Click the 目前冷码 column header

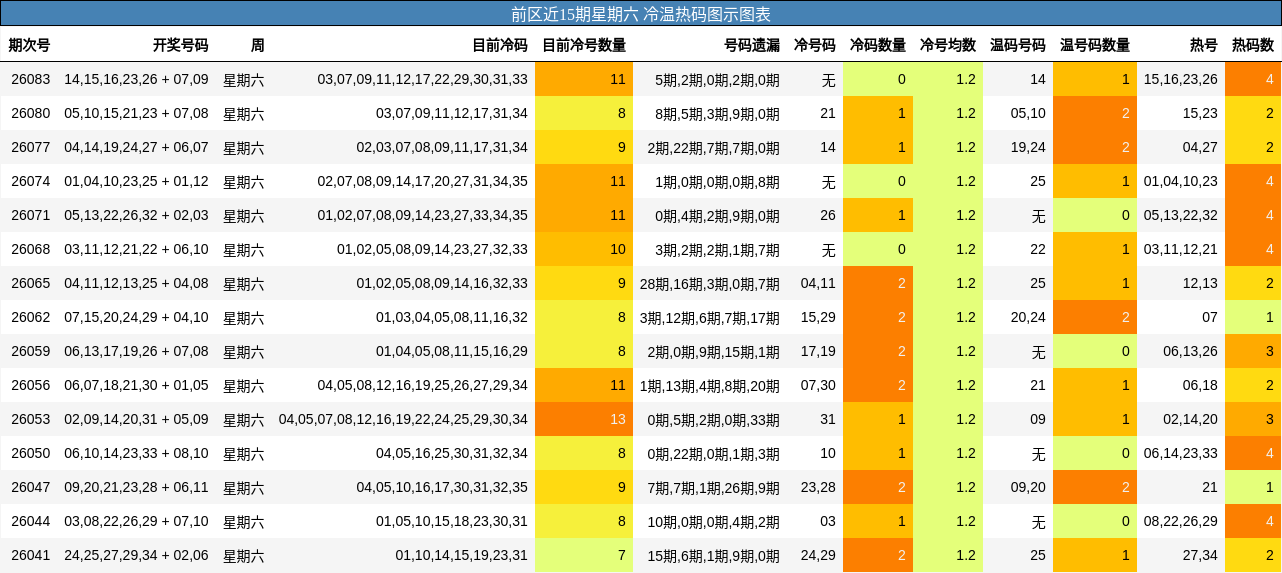pyautogui.click(x=500, y=45)
